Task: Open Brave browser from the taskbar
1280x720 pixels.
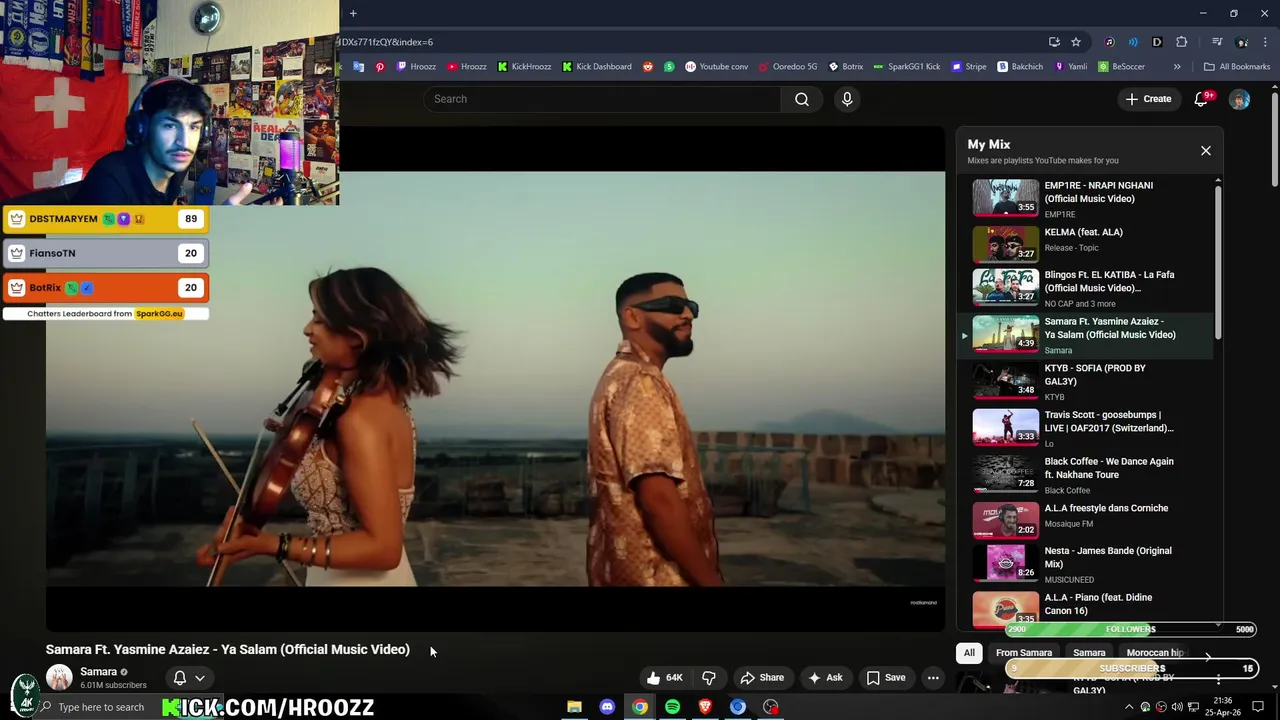Action: click(705, 707)
